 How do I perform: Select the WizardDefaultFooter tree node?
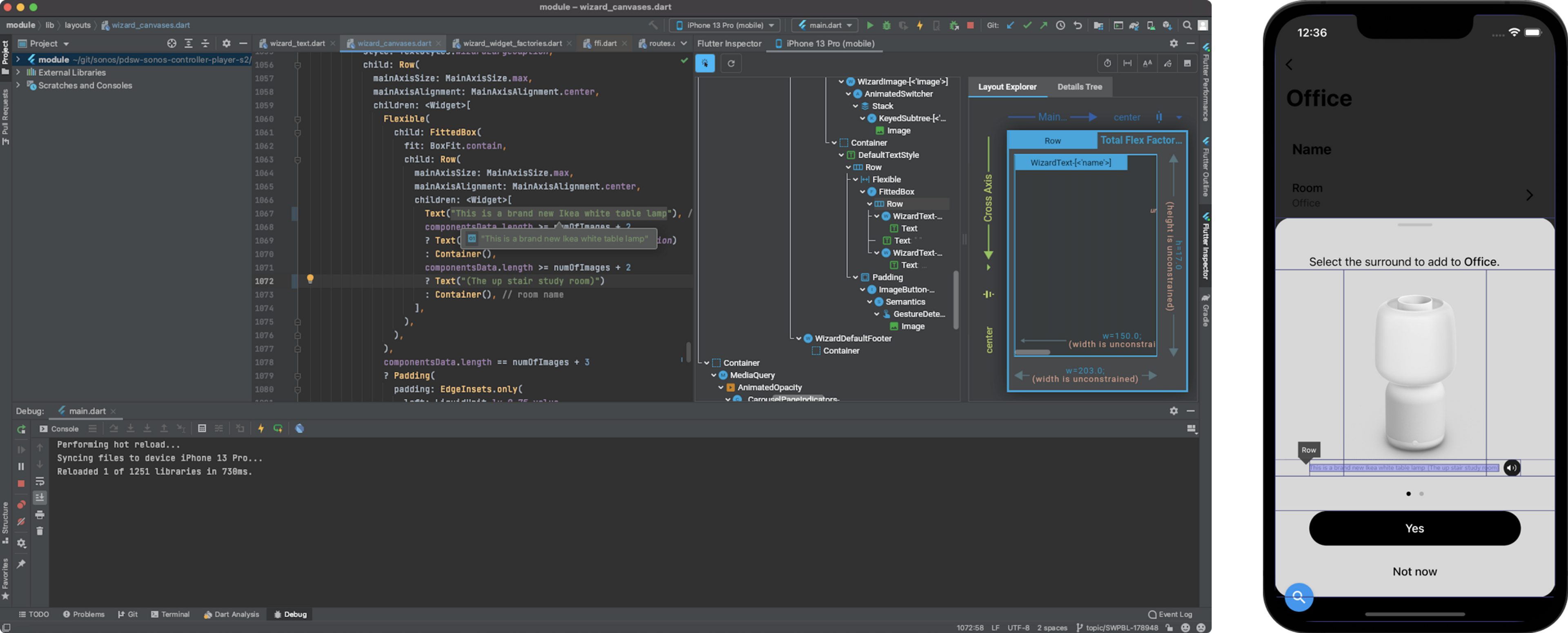click(853, 338)
